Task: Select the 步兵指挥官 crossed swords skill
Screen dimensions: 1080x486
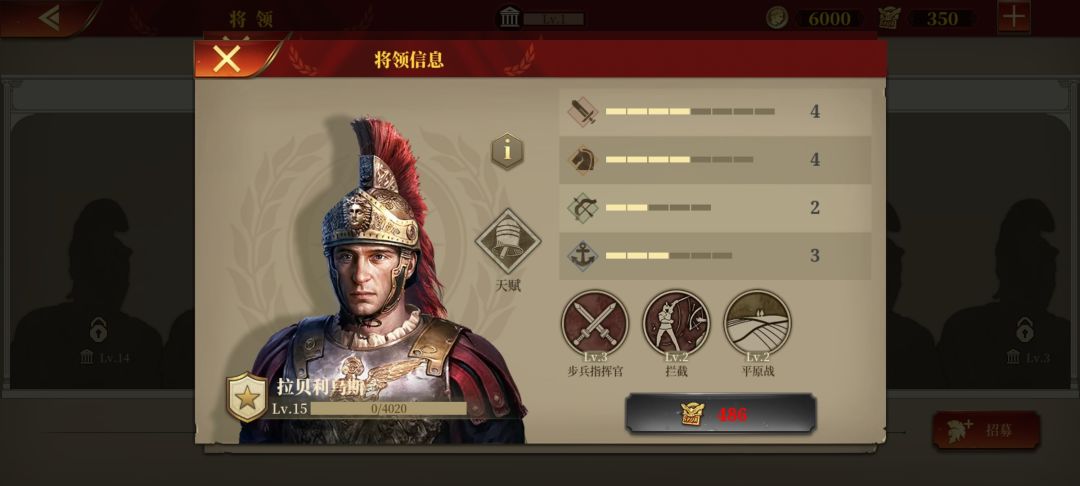Action: 595,324
